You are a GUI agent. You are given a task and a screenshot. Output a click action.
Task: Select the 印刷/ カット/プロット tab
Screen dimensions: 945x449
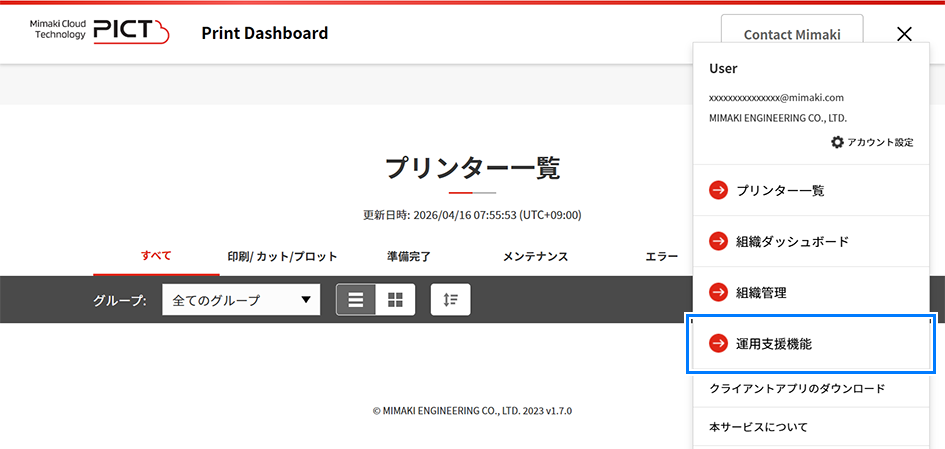pos(283,256)
